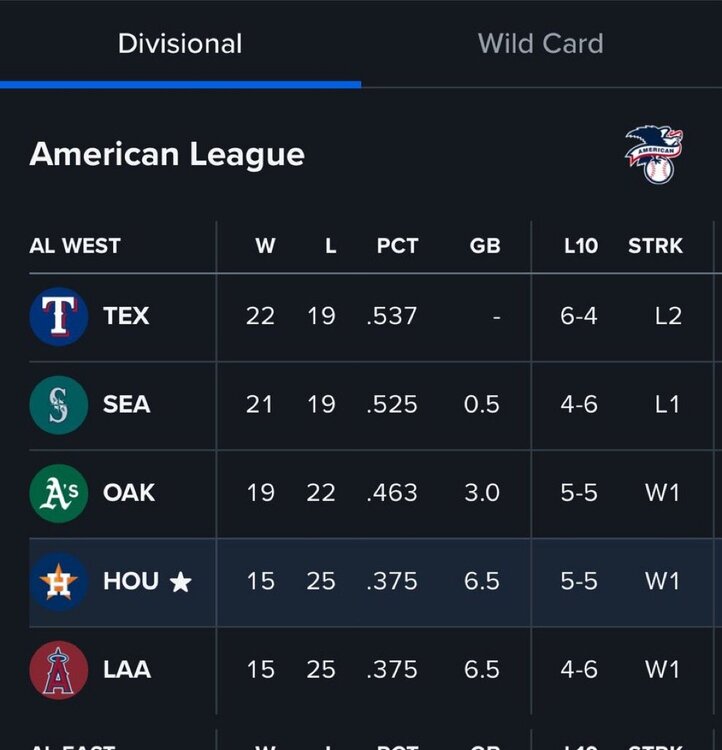Click the Oakland Athletics team logo

pyautogui.click(x=59, y=493)
